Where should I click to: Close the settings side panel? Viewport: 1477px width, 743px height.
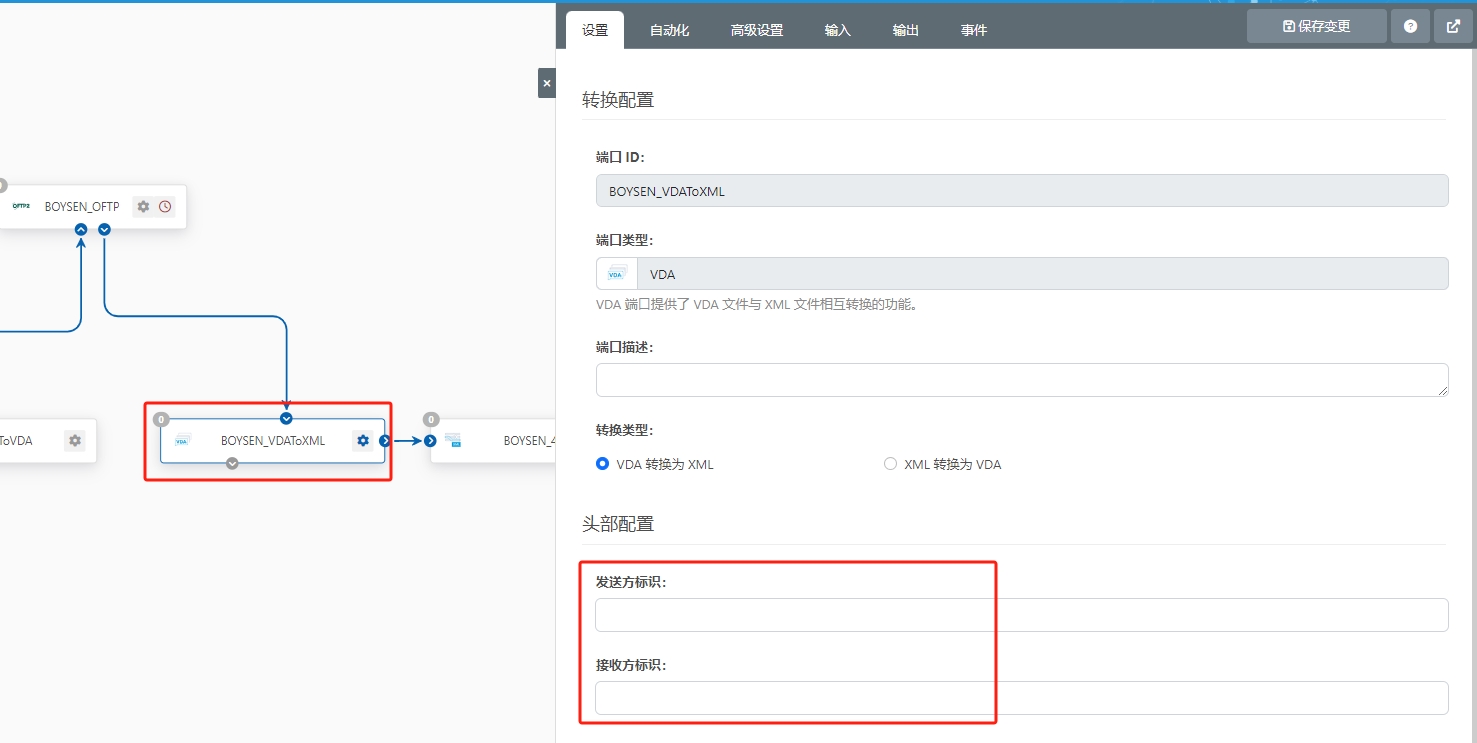click(546, 83)
